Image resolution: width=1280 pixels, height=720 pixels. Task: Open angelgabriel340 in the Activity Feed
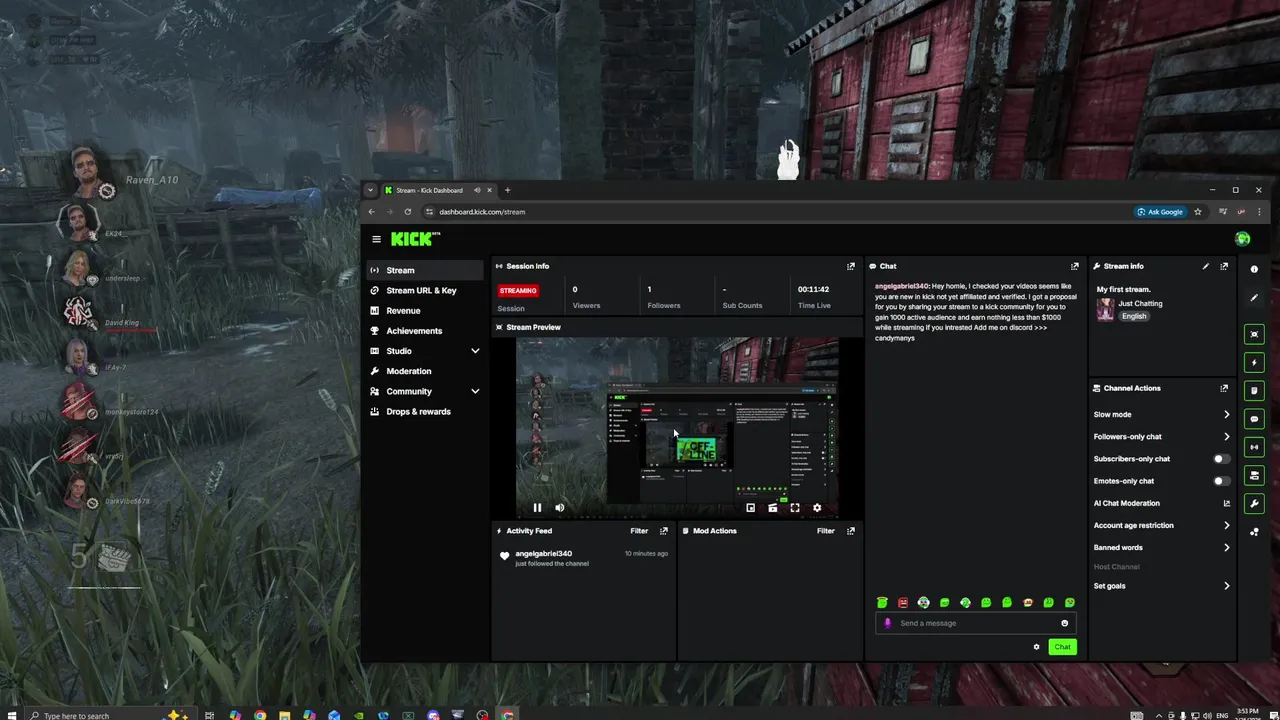pos(543,554)
